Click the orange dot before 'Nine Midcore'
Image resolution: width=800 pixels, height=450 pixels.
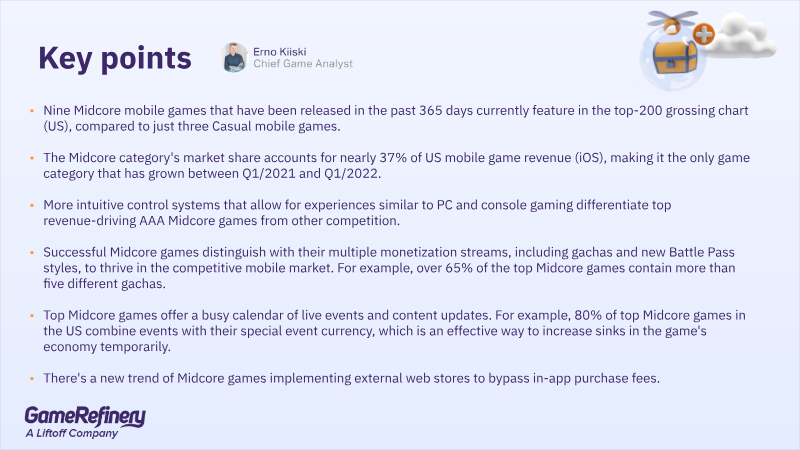pyautogui.click(x=32, y=111)
